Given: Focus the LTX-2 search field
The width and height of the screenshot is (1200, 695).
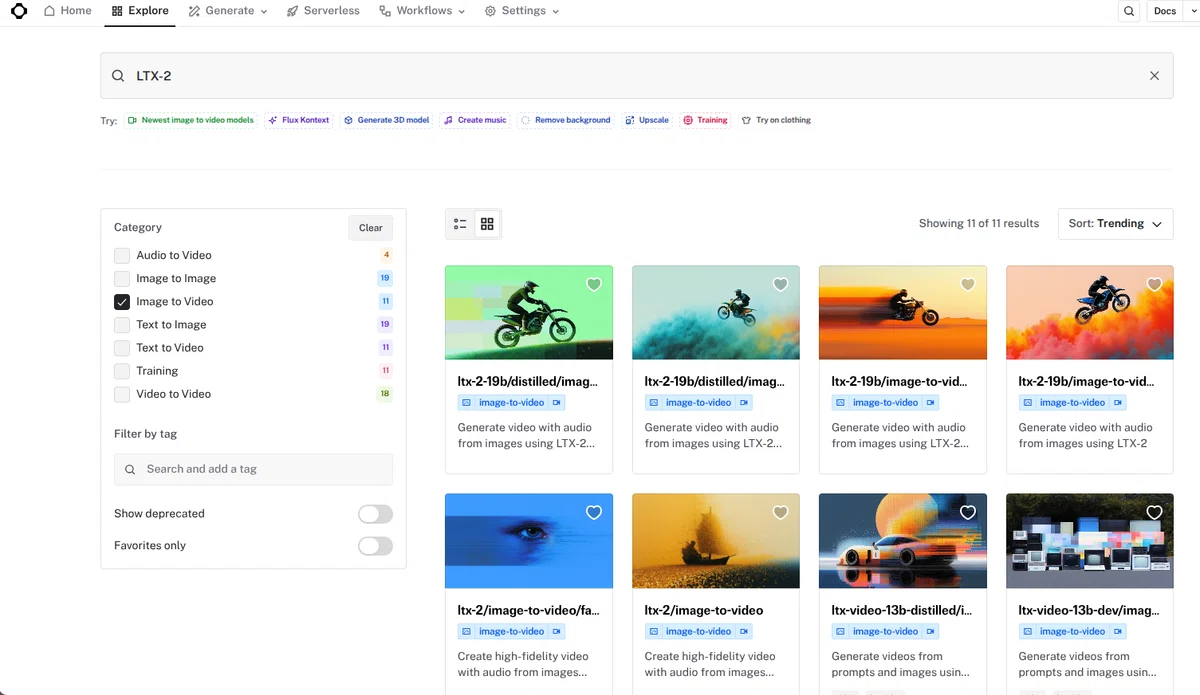Looking at the screenshot, I should tap(636, 76).
